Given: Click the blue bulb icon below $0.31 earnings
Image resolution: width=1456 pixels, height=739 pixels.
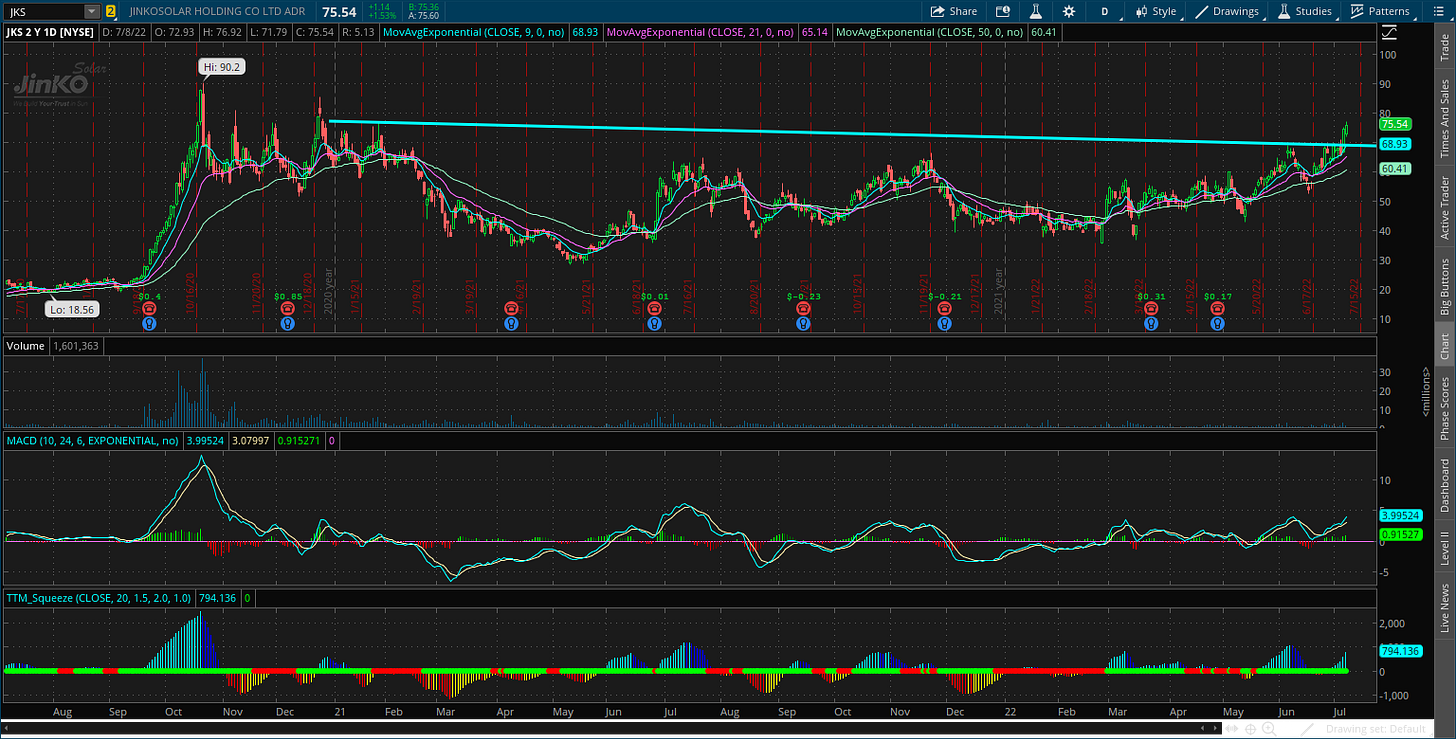Looking at the screenshot, I should 1151,323.
